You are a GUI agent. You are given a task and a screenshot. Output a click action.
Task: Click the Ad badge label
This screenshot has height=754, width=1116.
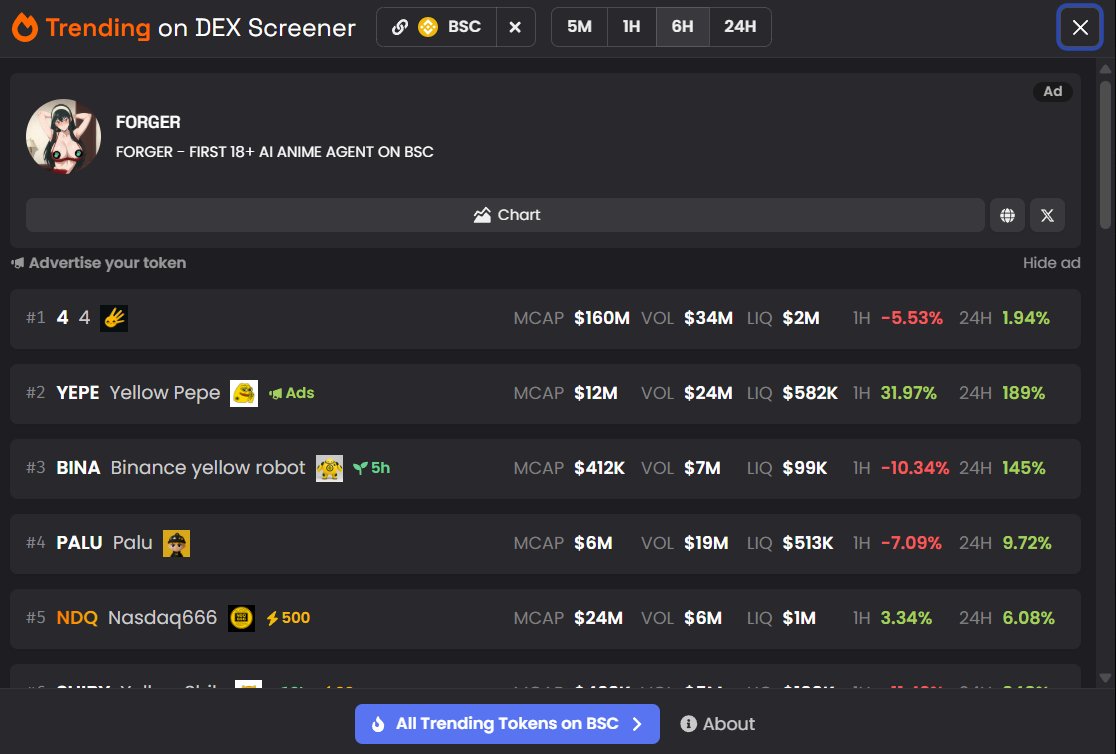[1053, 91]
